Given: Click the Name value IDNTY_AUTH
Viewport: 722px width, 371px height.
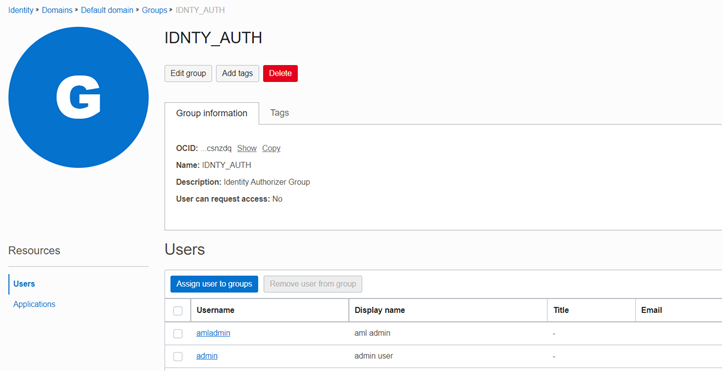Looking at the screenshot, I should point(227,165).
